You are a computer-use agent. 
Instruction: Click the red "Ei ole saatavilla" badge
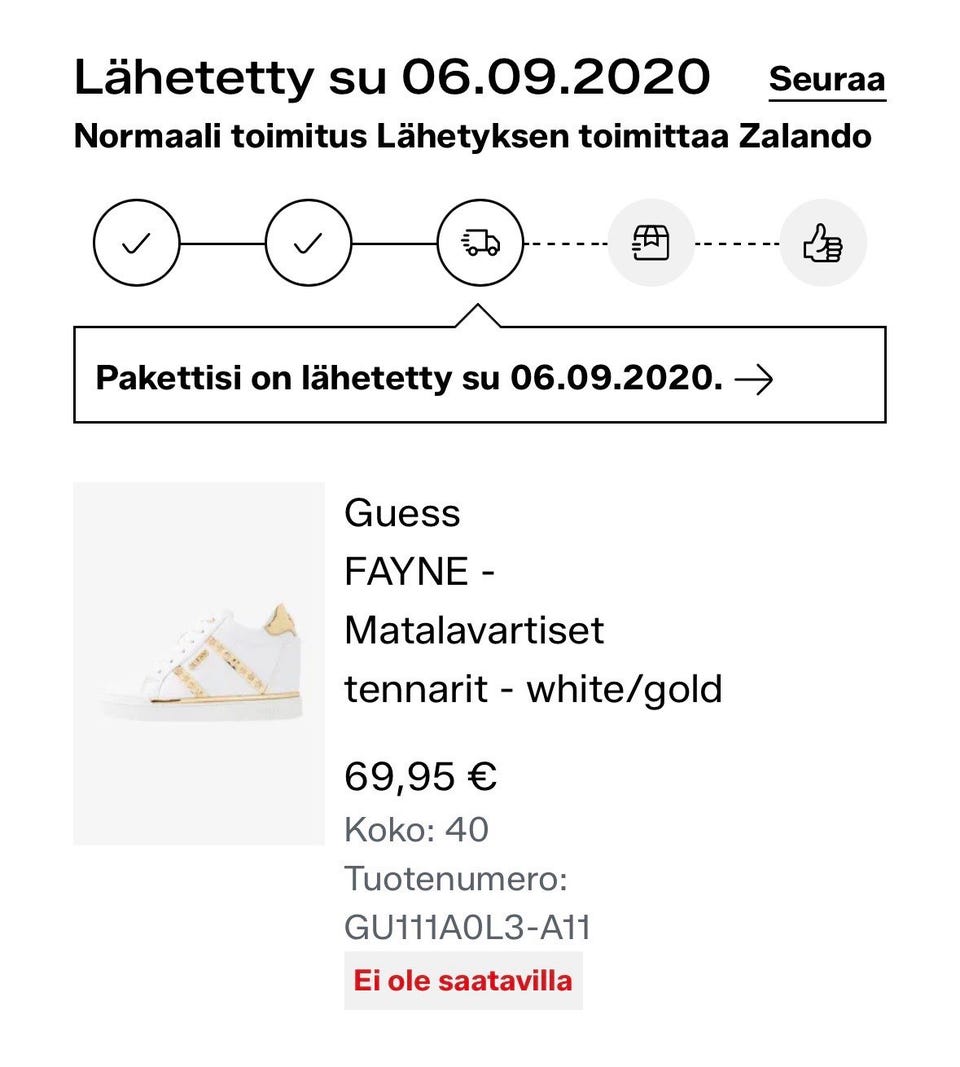pos(463,980)
